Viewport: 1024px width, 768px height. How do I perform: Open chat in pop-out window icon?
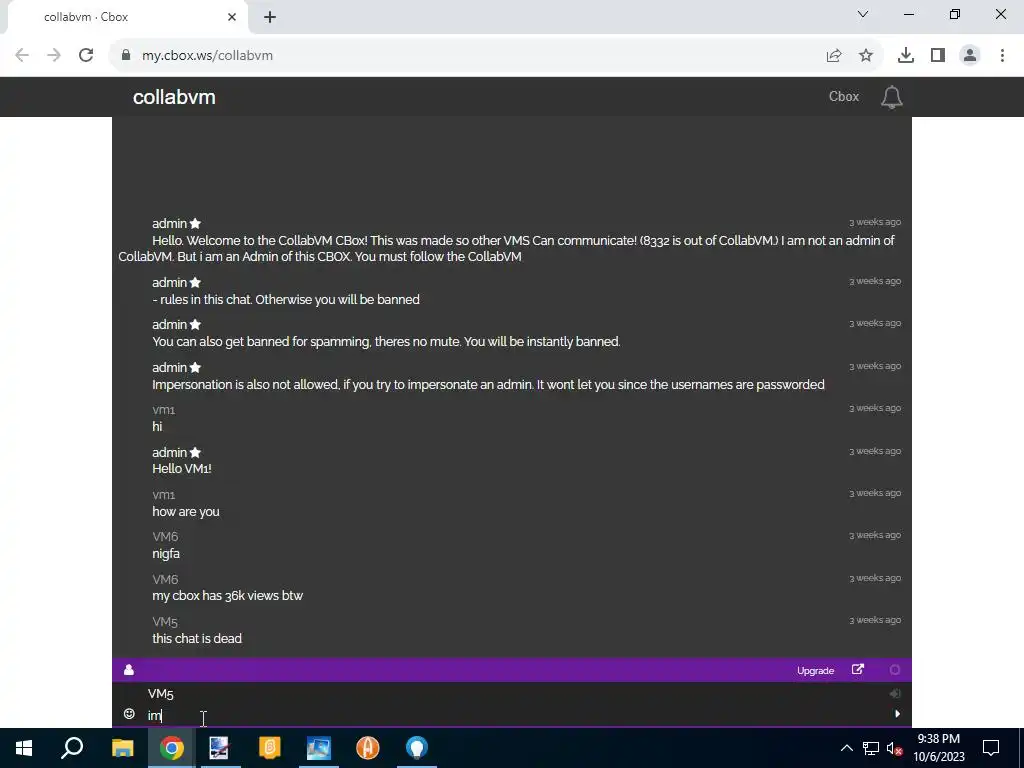[857, 669]
